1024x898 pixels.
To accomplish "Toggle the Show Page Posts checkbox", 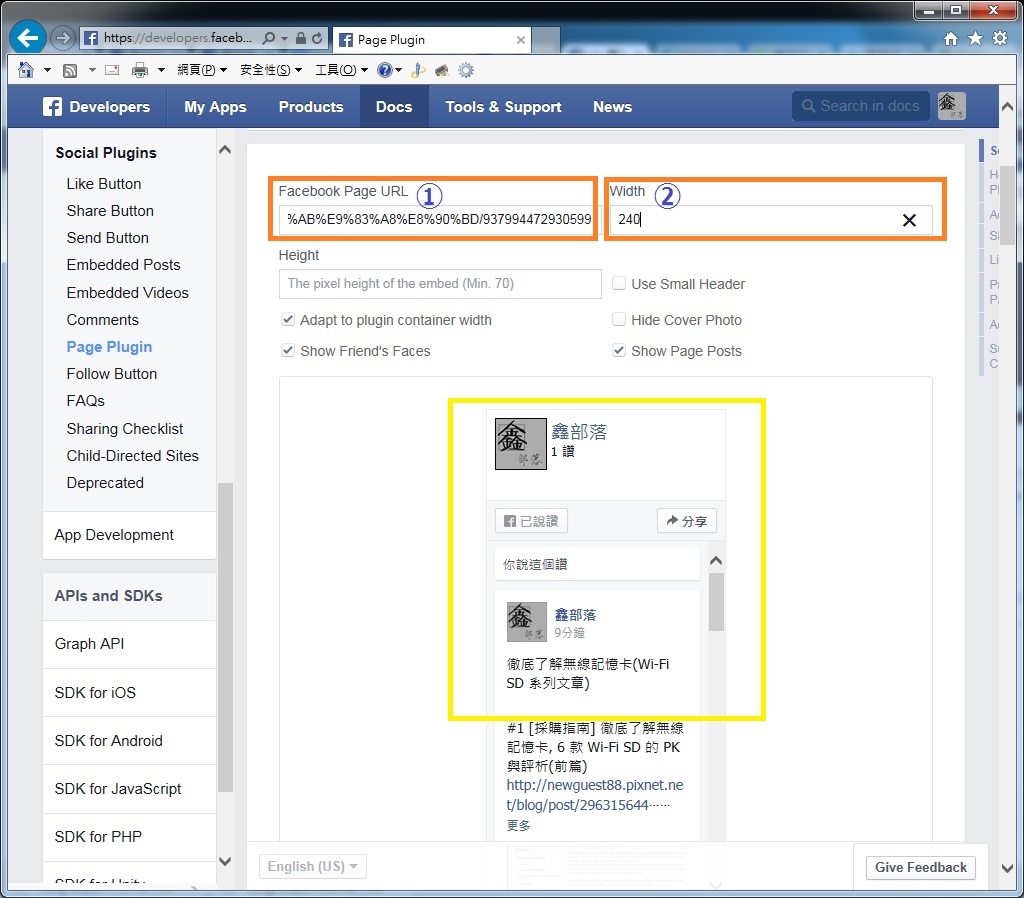I will click(618, 351).
